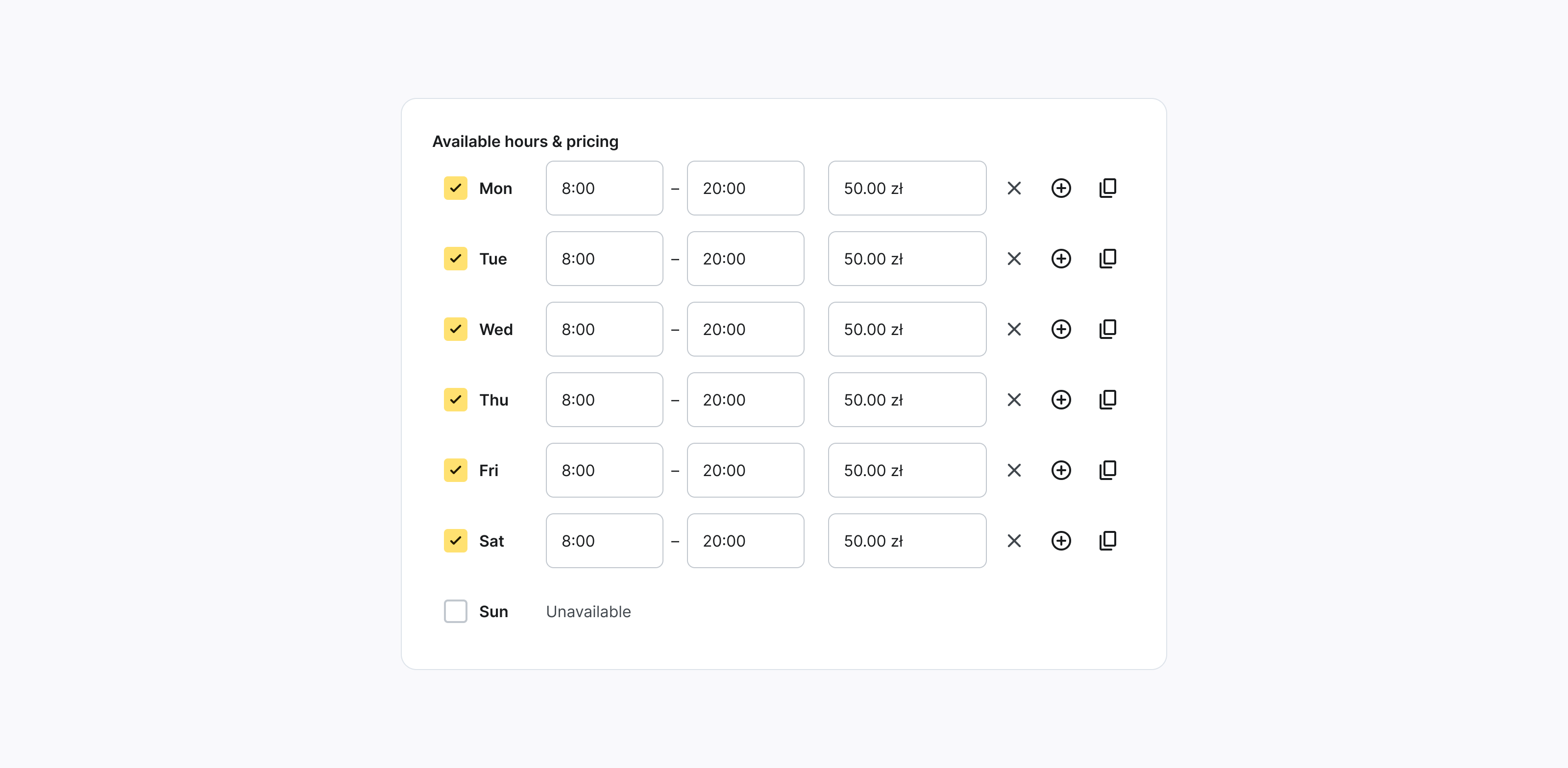Add a time slot for Saturday
The width and height of the screenshot is (1568, 768).
pos(1060,541)
